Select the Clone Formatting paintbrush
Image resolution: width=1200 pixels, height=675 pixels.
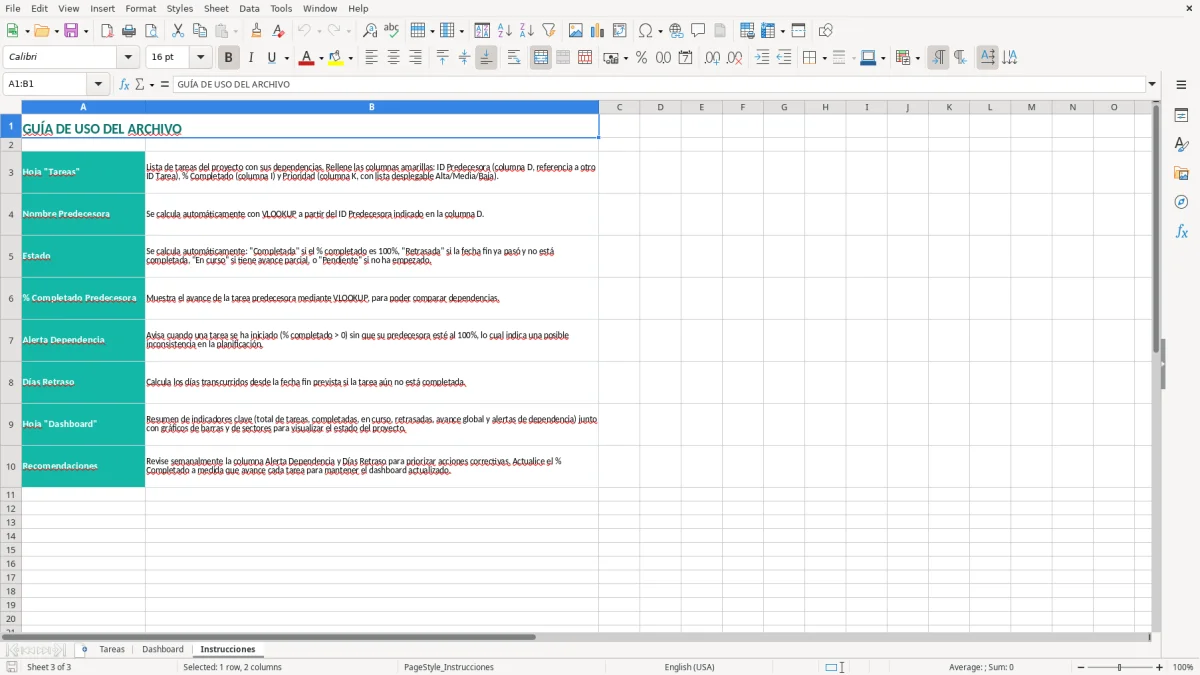257,31
